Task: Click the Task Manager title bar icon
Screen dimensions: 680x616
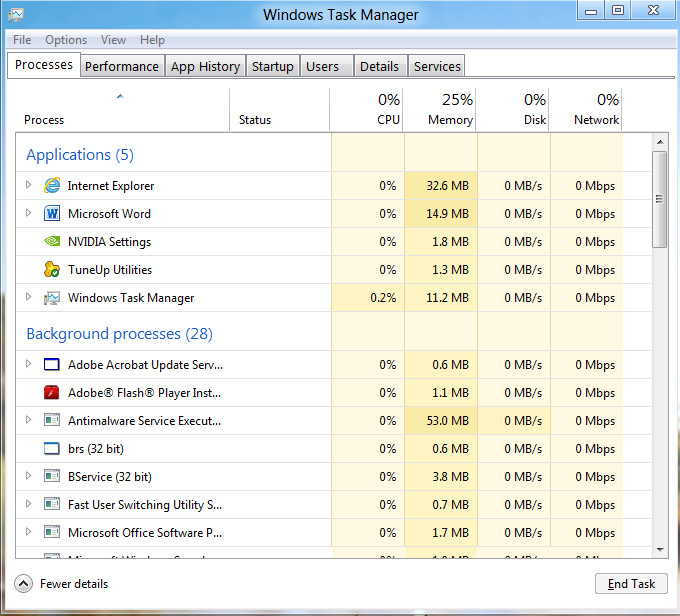Action: pyautogui.click(x=16, y=15)
